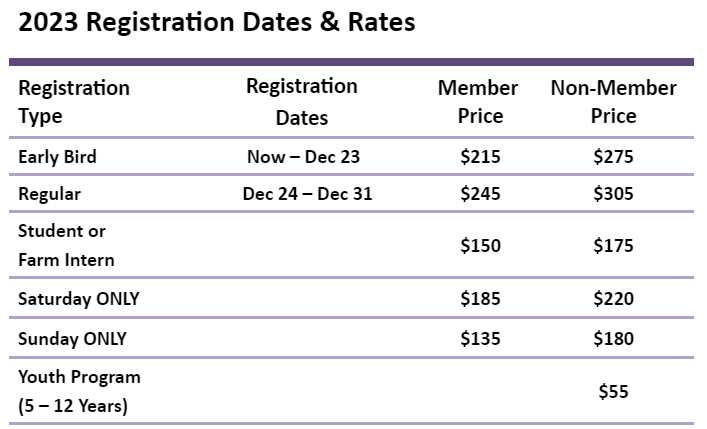Click the "Now – Dec 23" date cell
The image size is (707, 429).
click(303, 156)
